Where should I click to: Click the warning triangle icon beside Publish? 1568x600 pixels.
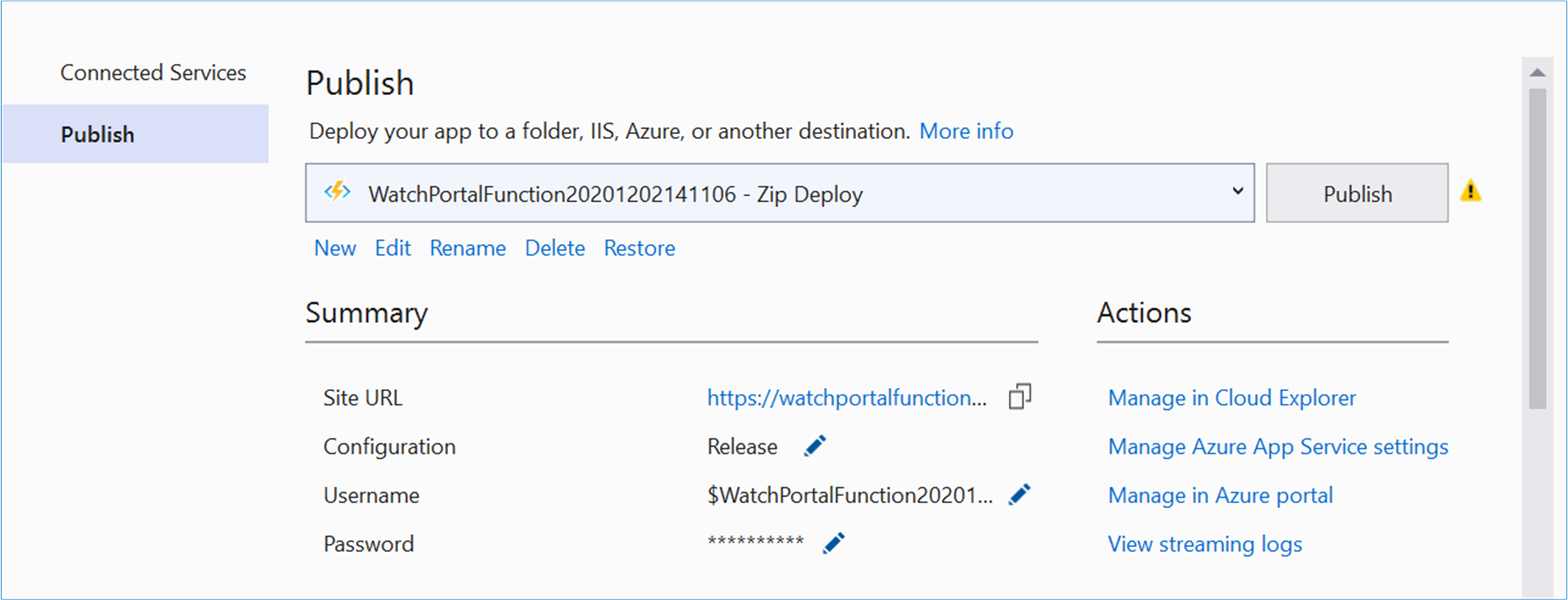(x=1470, y=191)
